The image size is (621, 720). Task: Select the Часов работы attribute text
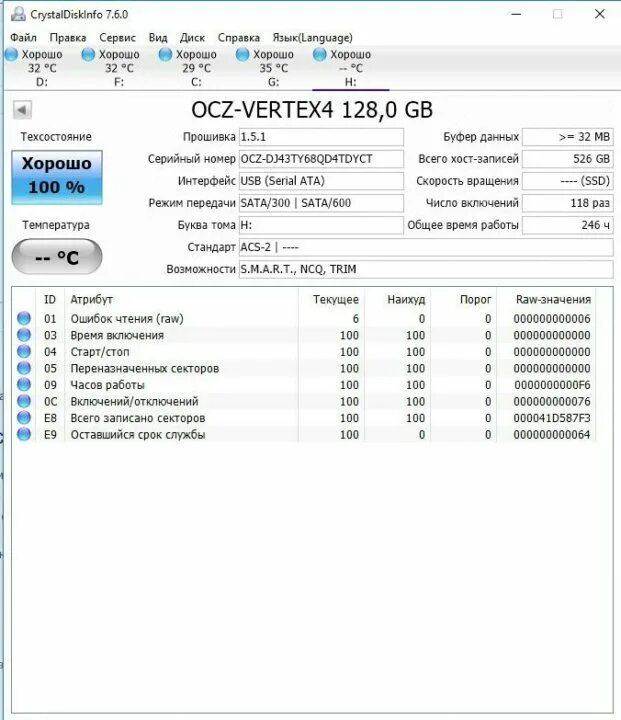107,385
